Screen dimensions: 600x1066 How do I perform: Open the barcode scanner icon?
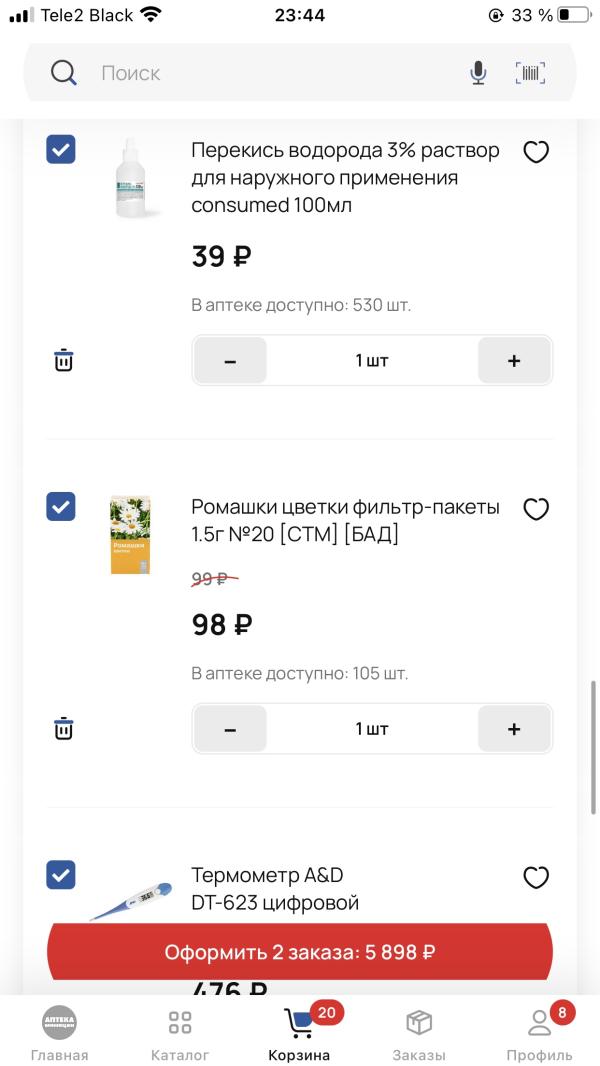click(531, 73)
